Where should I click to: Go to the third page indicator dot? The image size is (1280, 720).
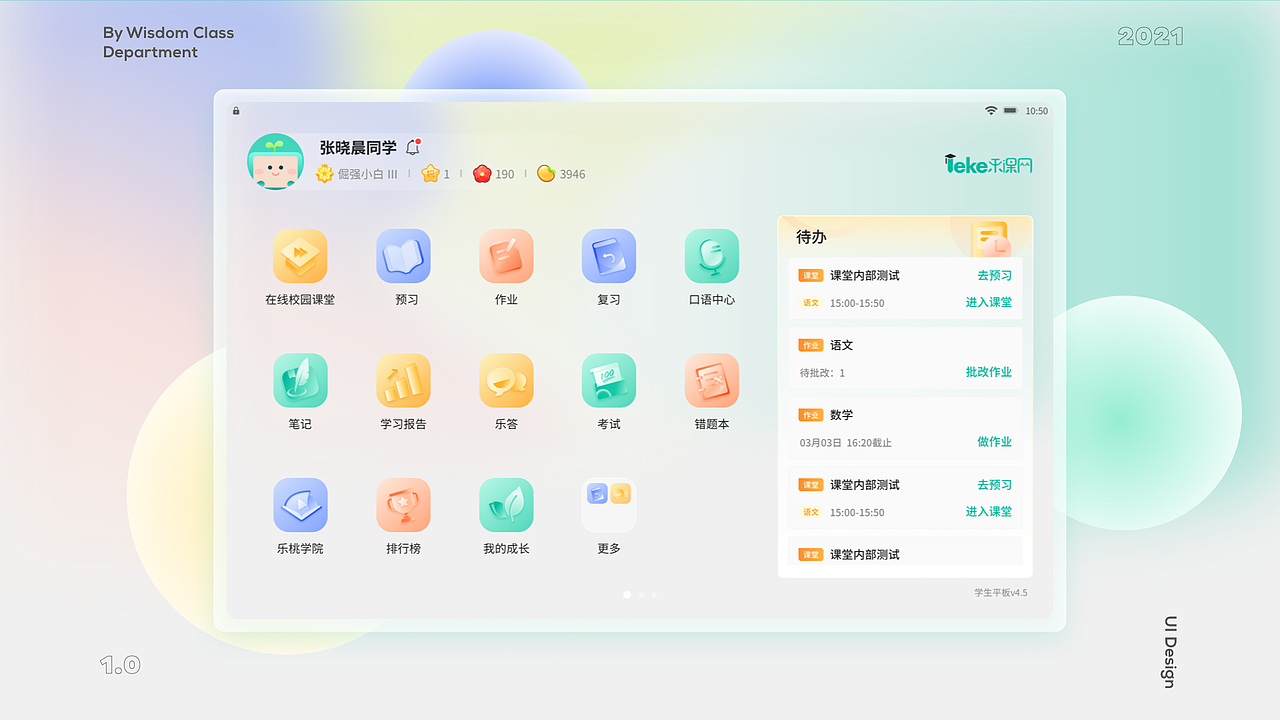(x=654, y=594)
